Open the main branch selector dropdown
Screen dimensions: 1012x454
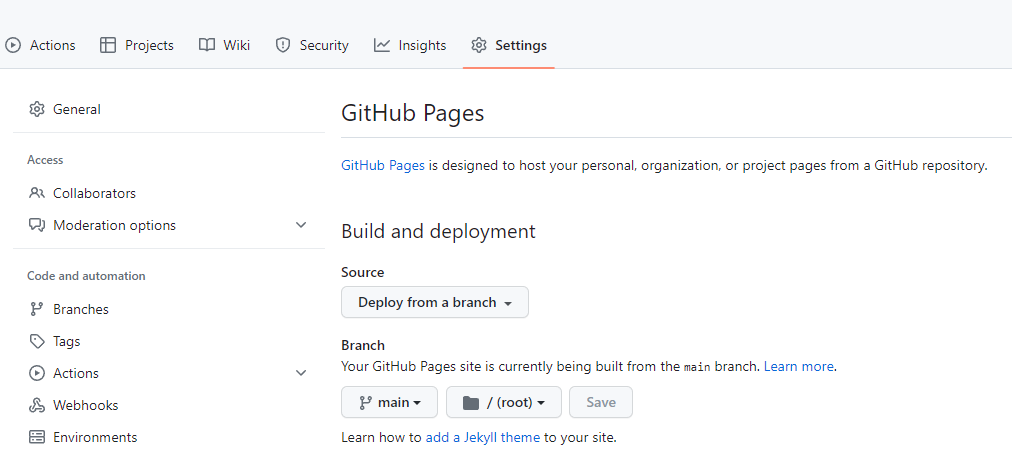[x=389, y=402]
